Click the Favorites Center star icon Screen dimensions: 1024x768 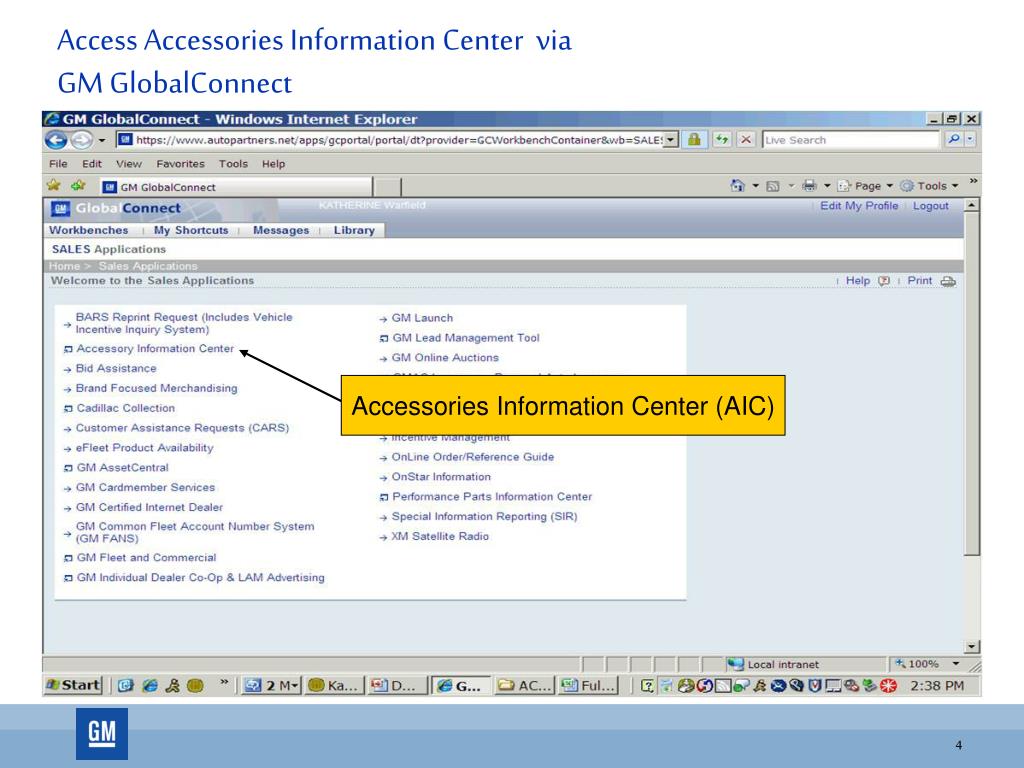click(x=54, y=186)
